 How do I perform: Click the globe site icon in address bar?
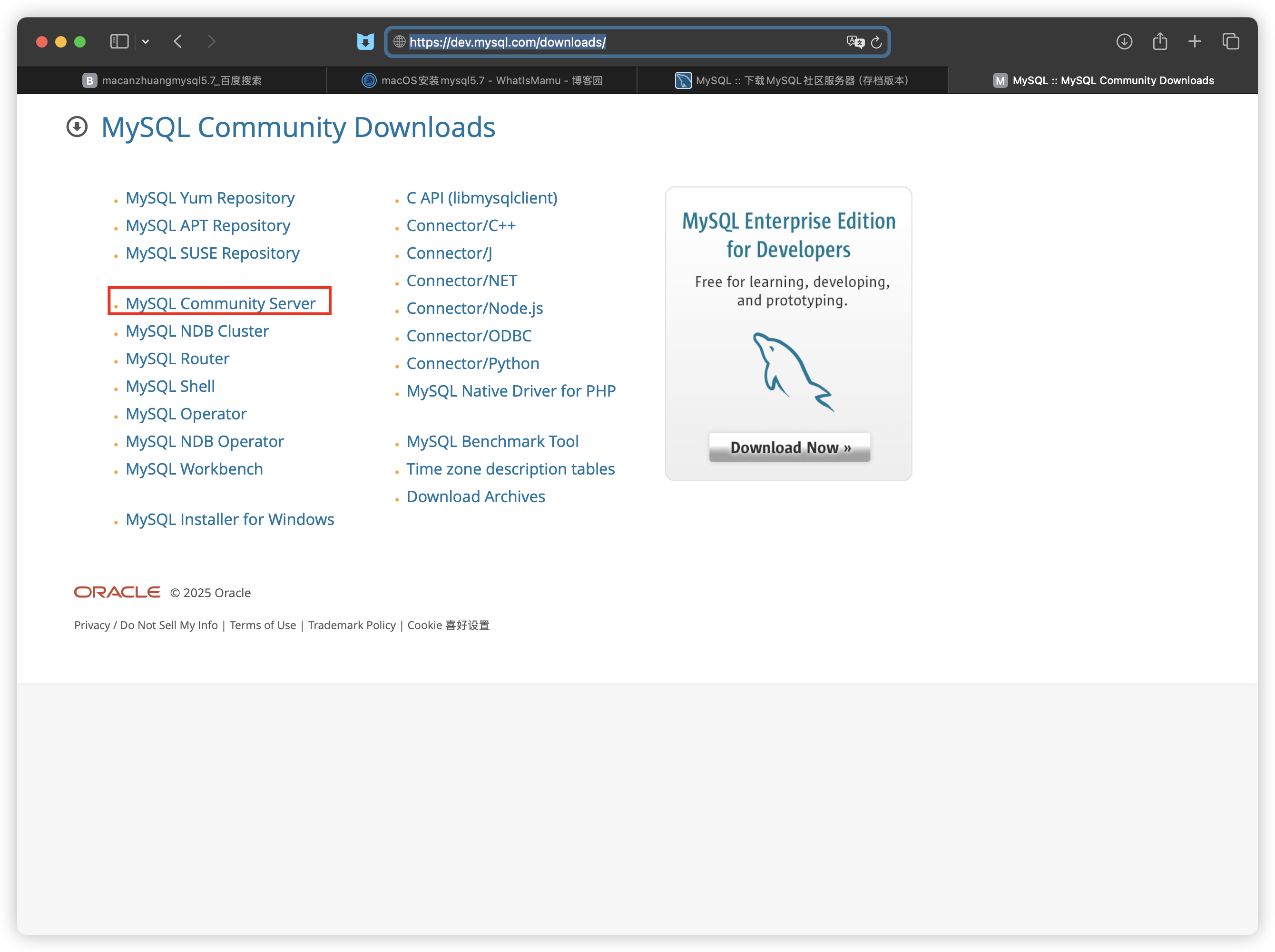tap(399, 41)
